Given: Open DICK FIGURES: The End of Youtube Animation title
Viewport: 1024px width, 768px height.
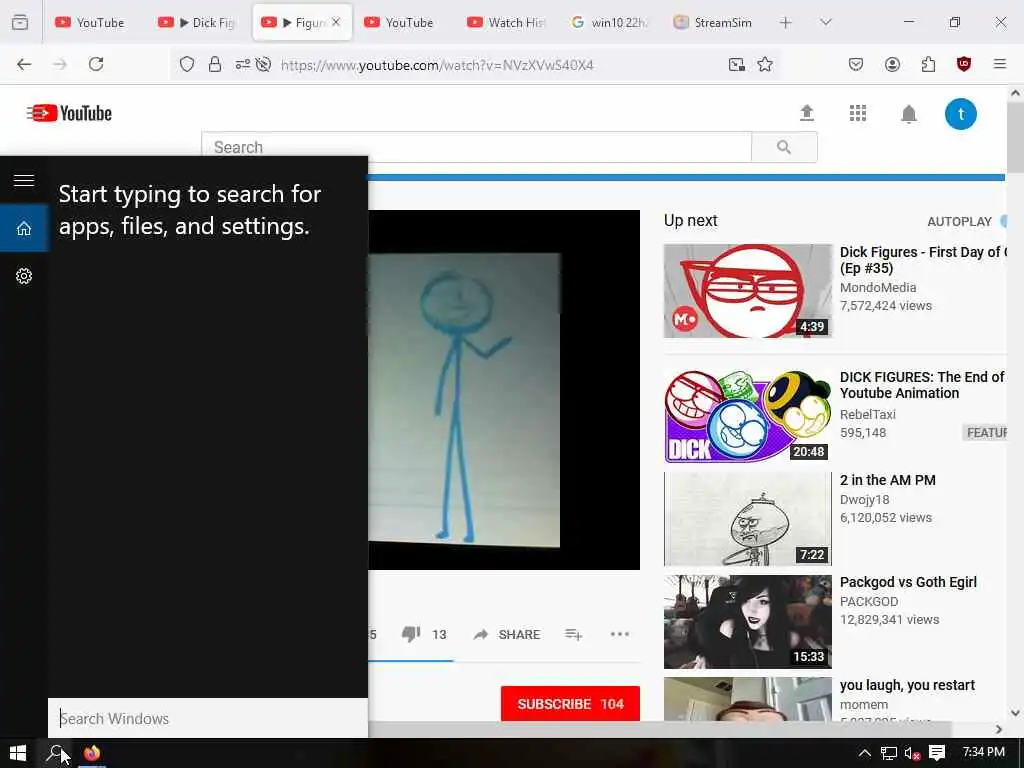Looking at the screenshot, I should pyautogui.click(x=921, y=385).
